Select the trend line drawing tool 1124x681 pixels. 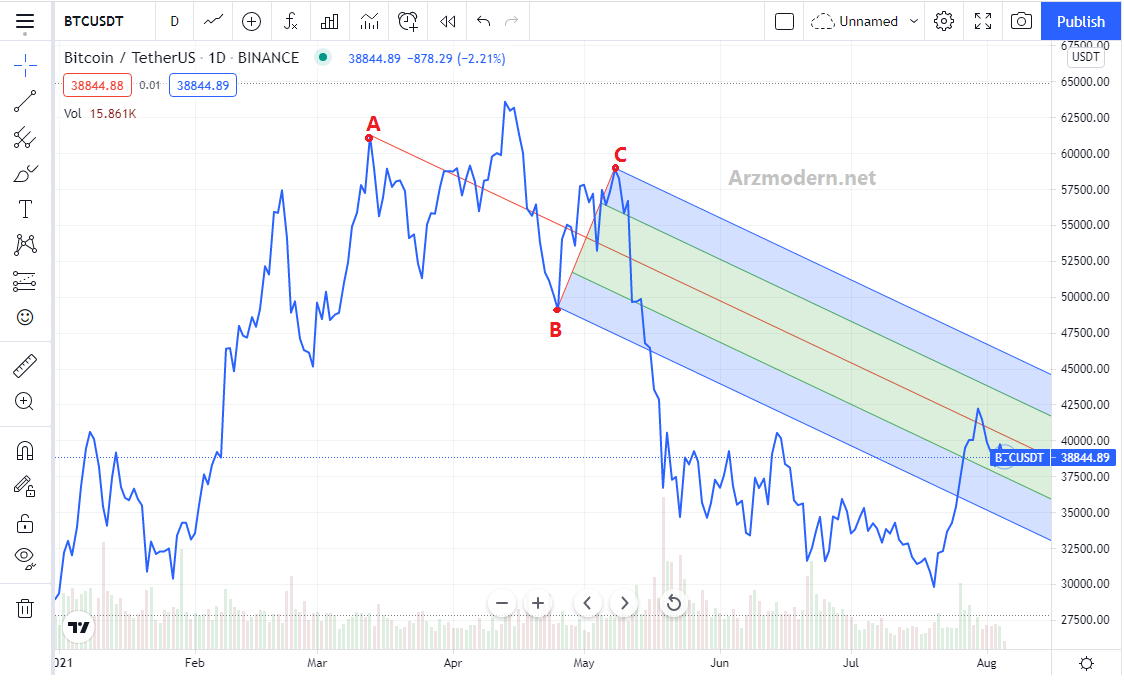(25, 101)
